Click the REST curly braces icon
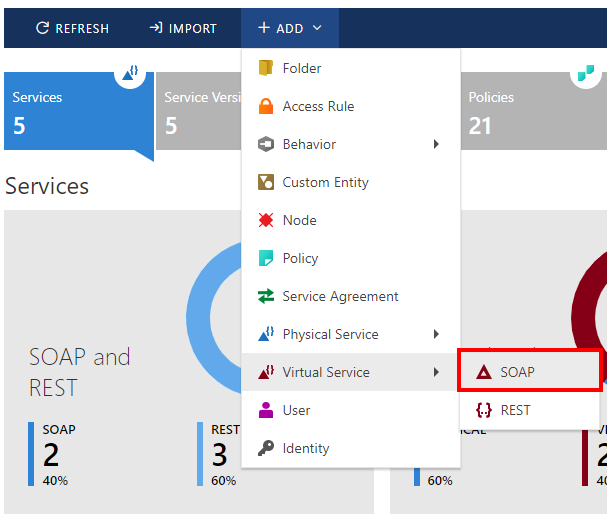 (484, 410)
